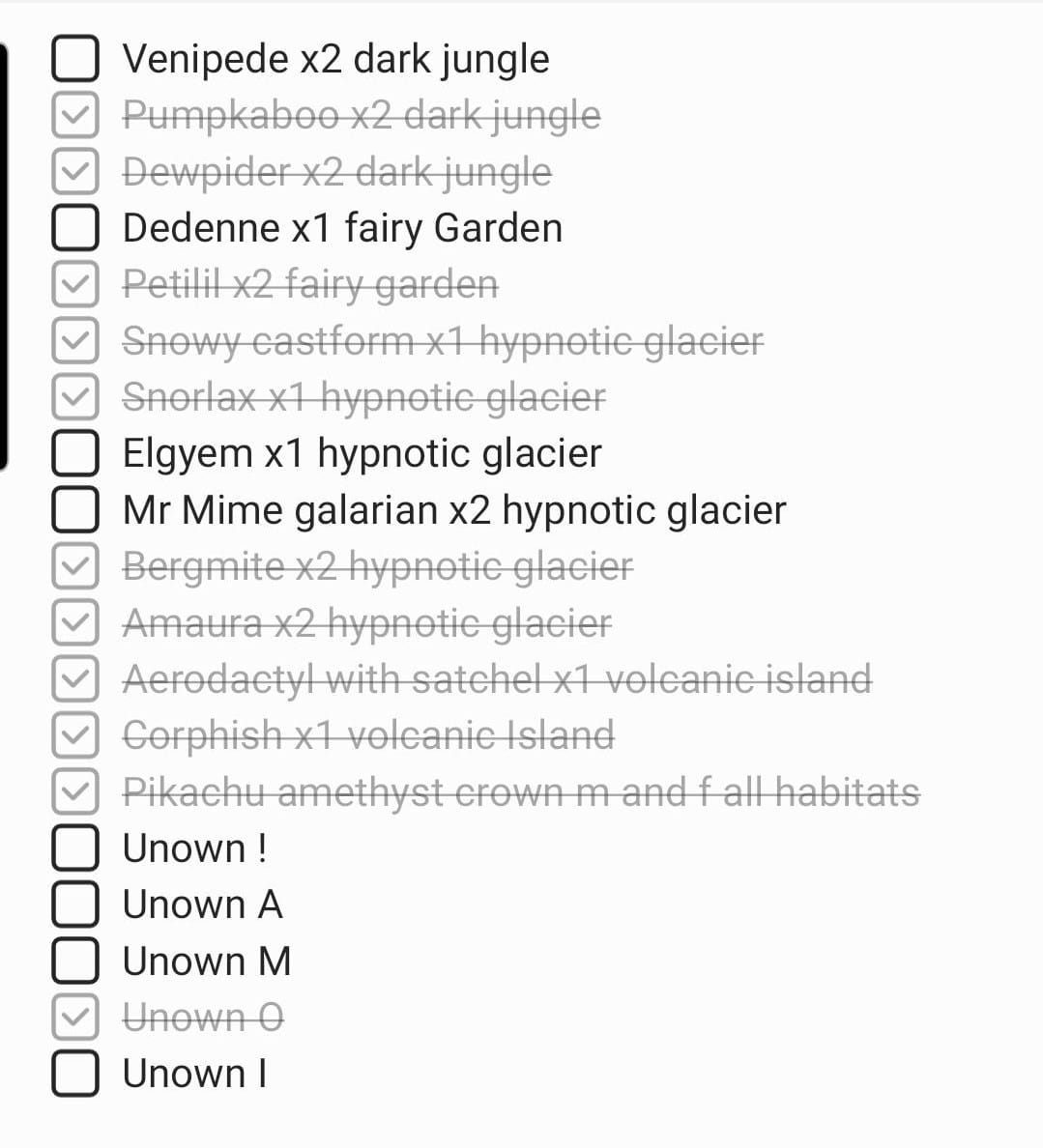The image size is (1043, 1148).
Task: Uncheck Aerodactyl with satchel checkbox
Action: pos(74,678)
